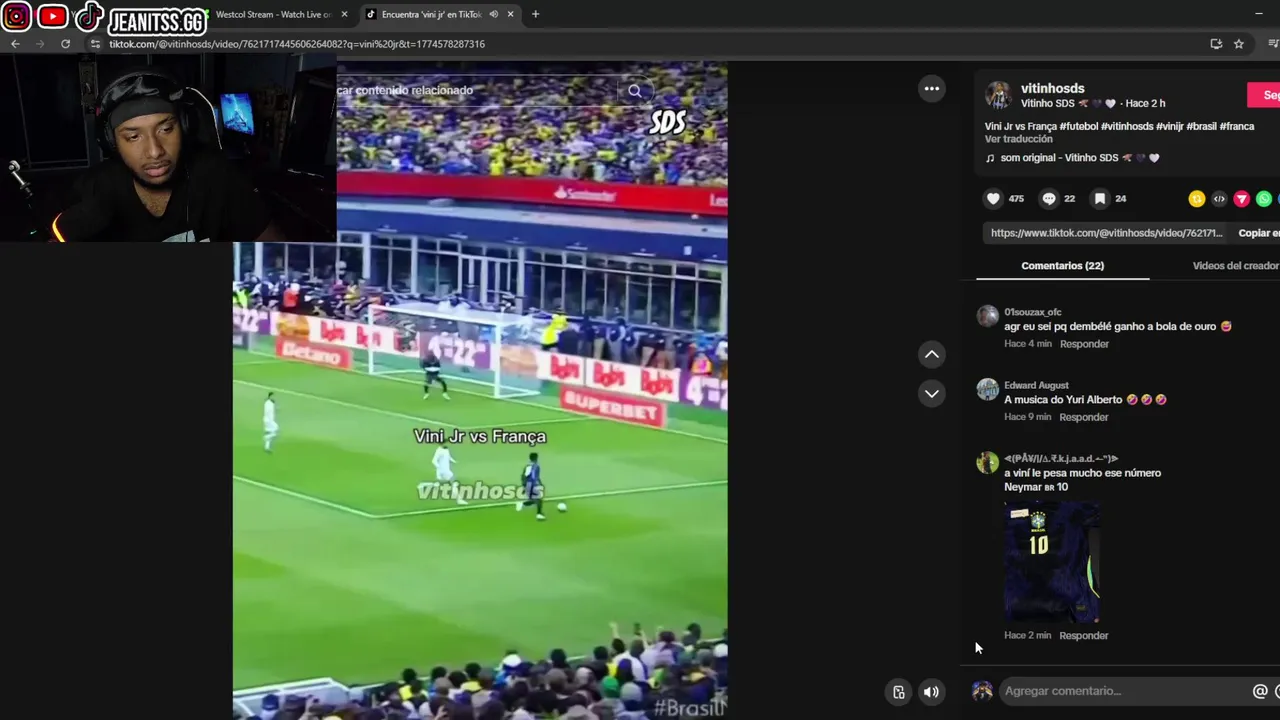
Task: Click the video link URL field
Action: point(1106,233)
